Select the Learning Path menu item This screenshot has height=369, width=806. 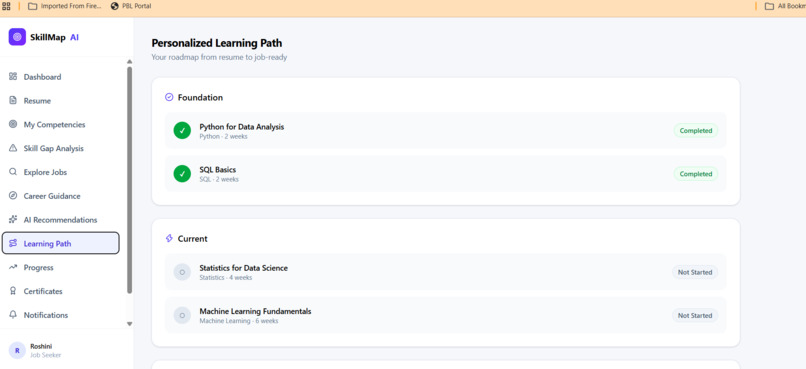61,243
